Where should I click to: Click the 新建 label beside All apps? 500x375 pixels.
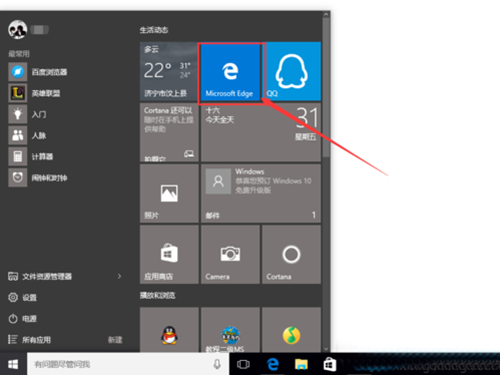pos(115,340)
